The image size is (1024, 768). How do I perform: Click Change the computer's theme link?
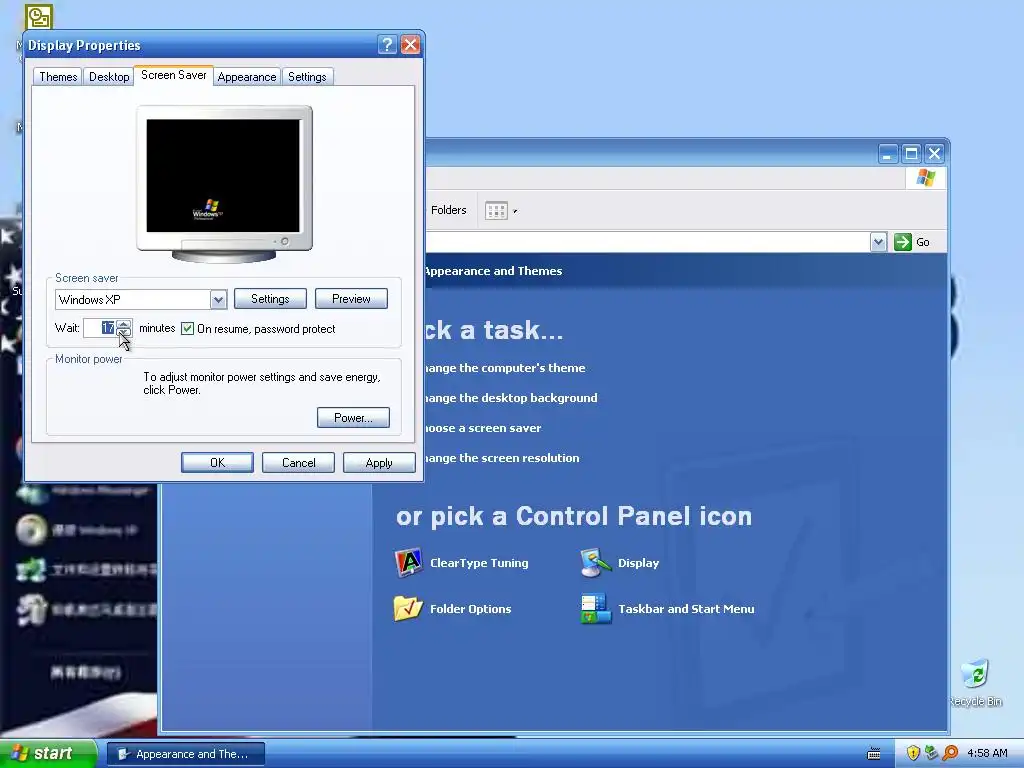point(505,368)
